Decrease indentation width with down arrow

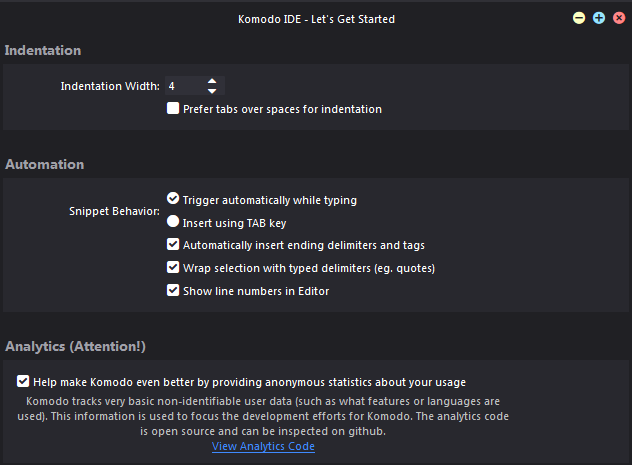click(212, 91)
